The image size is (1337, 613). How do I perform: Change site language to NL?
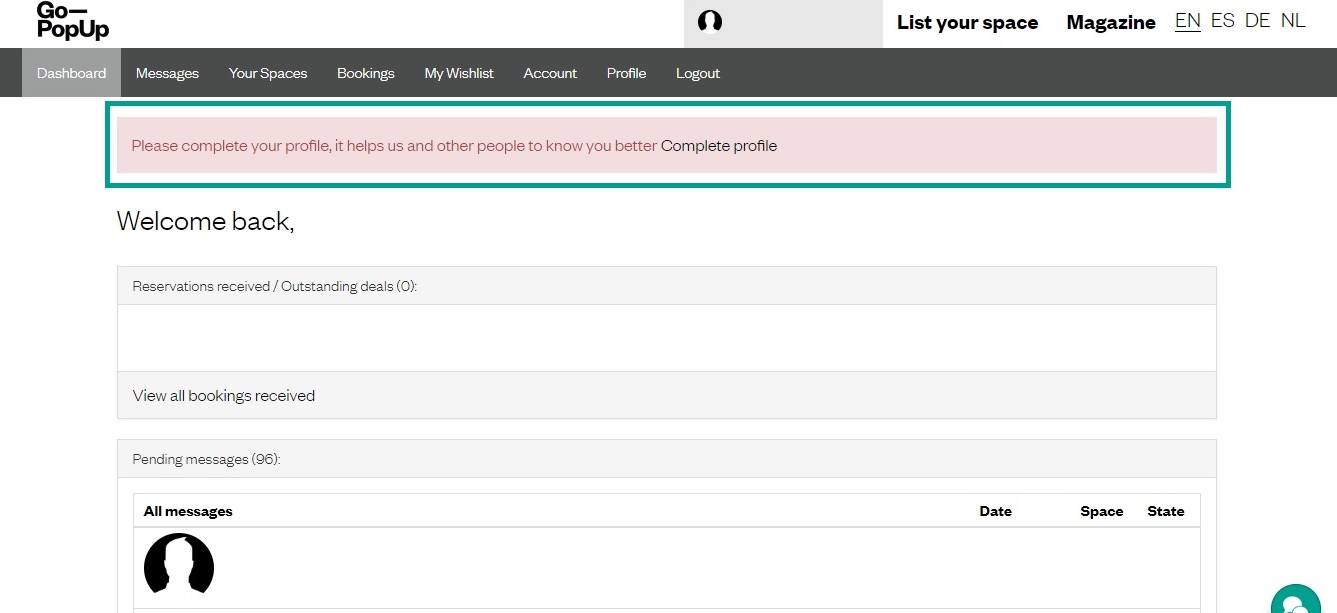(x=1293, y=21)
